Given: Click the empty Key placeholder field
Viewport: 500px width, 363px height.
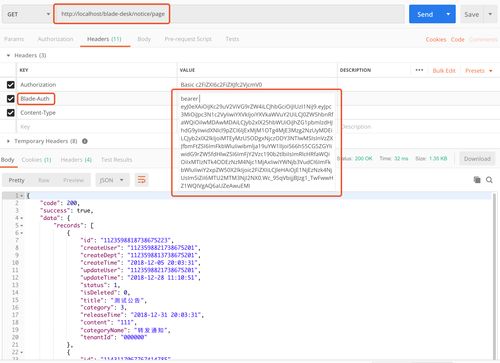Looking at the screenshot, I should 97,127.
